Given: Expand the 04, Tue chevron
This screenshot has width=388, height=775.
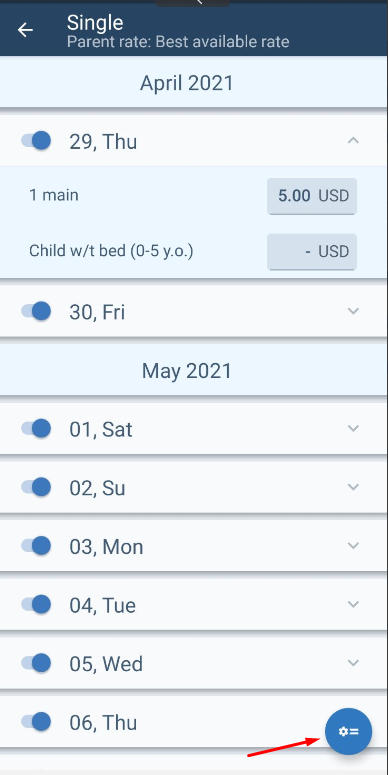Looking at the screenshot, I should tap(353, 604).
